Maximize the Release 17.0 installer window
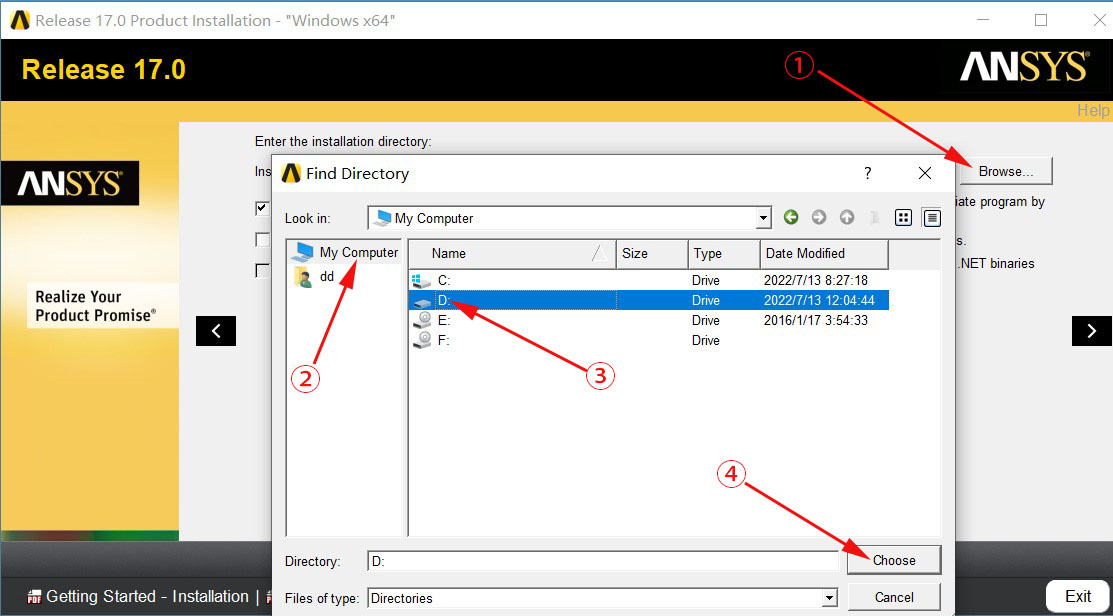The image size is (1113, 616). coord(1041,20)
